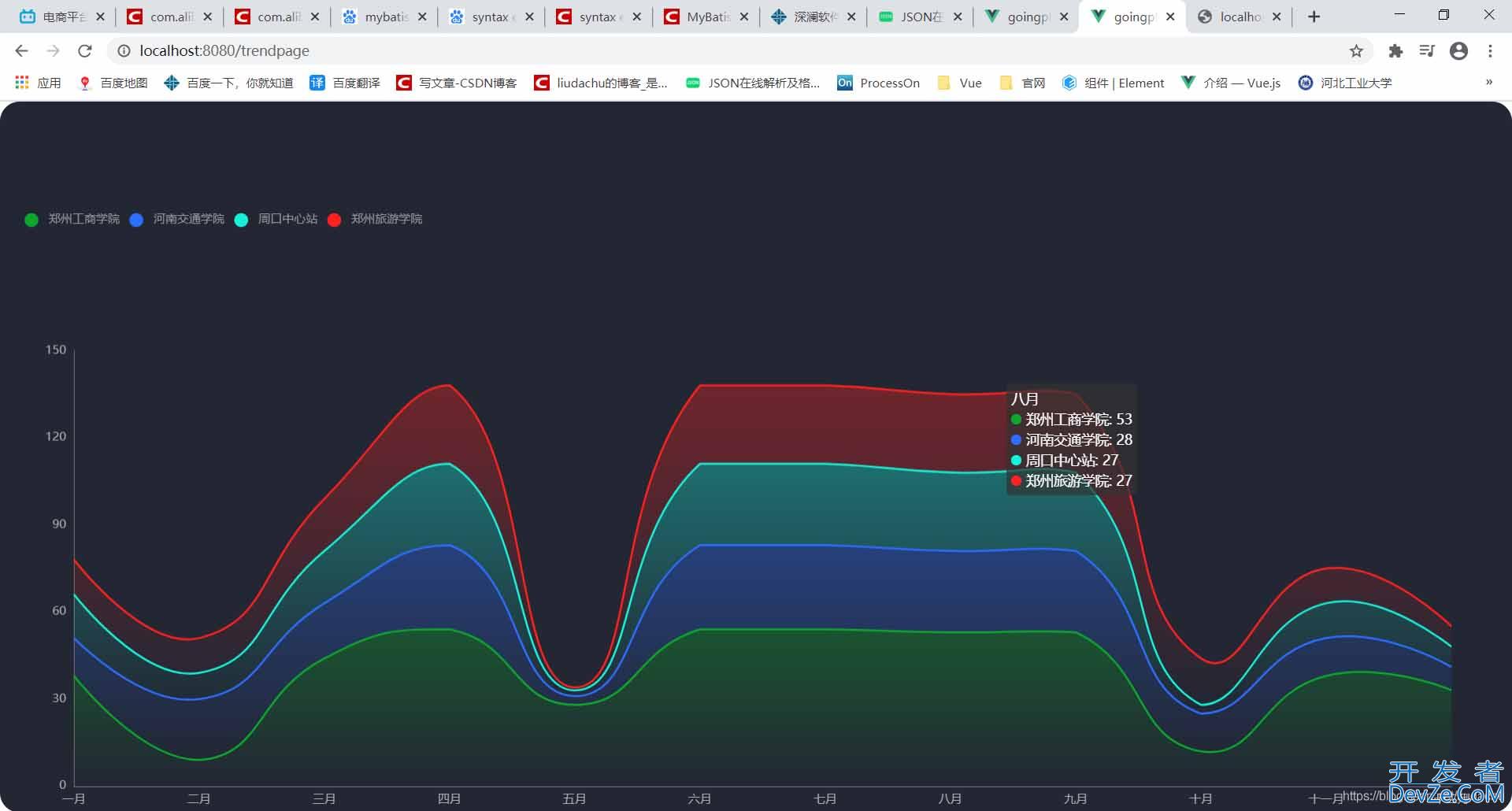Open the browser extensions puzzle icon
Screen dimensions: 1512x811
[1395, 51]
